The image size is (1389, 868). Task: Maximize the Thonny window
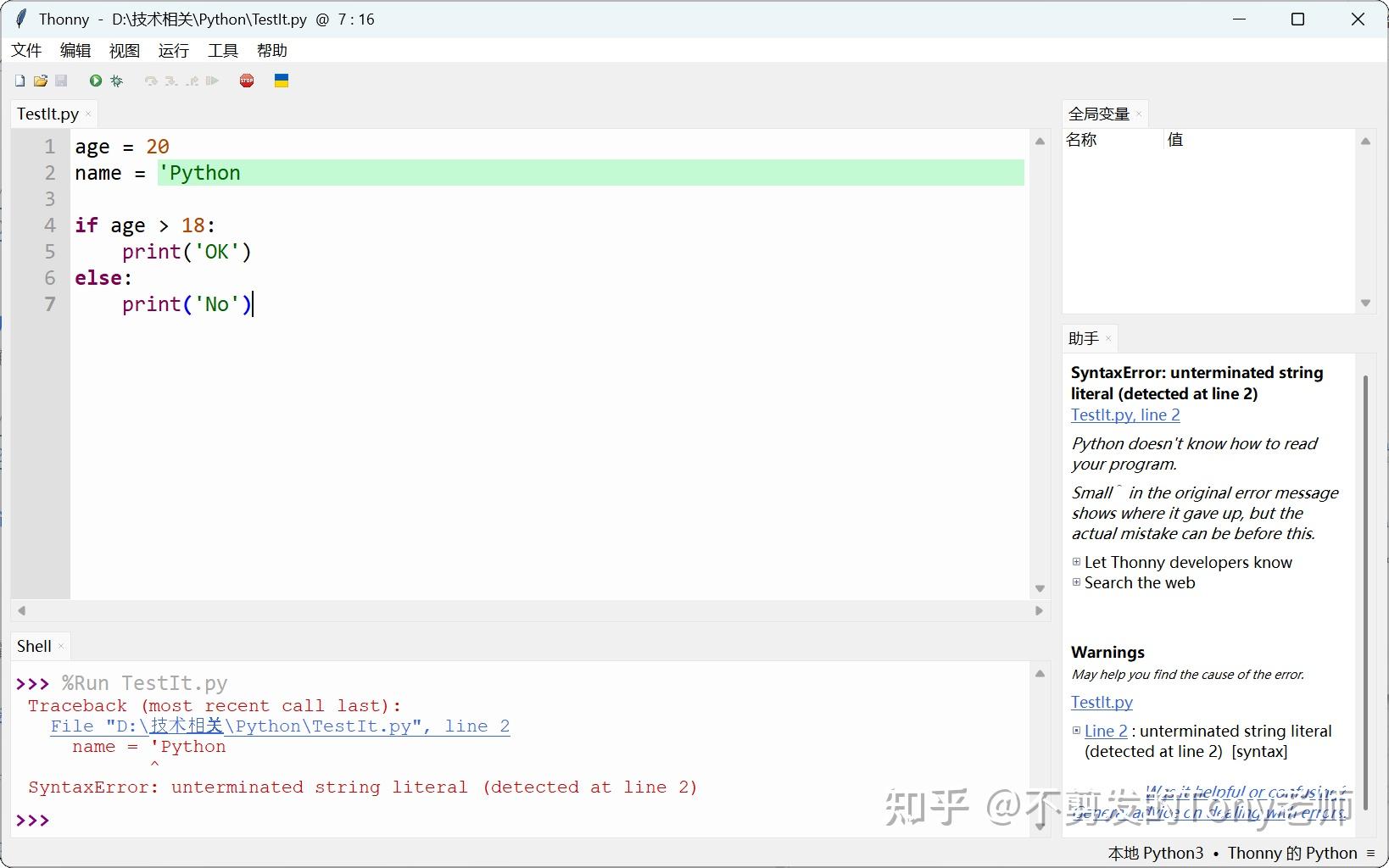pyautogui.click(x=1297, y=19)
